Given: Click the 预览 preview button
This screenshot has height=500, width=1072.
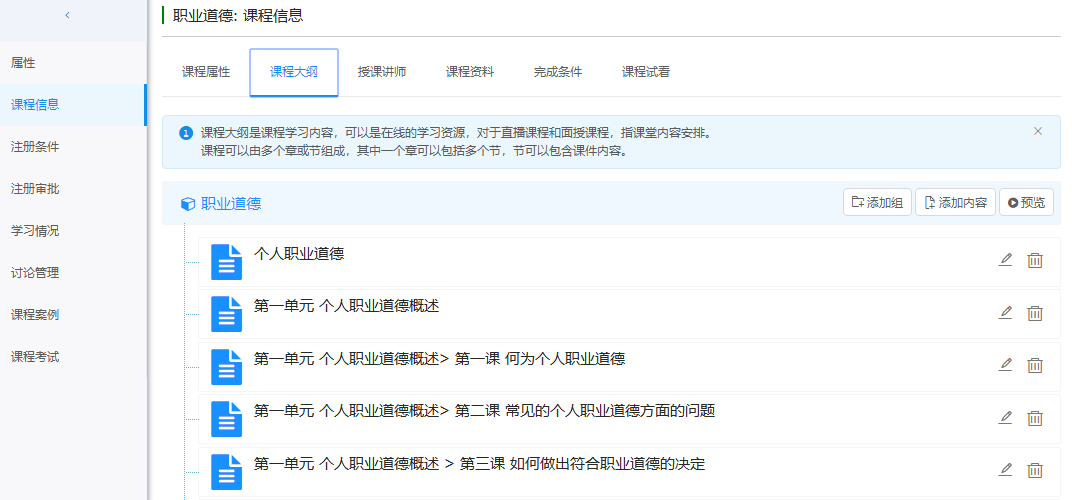Looking at the screenshot, I should [1026, 203].
